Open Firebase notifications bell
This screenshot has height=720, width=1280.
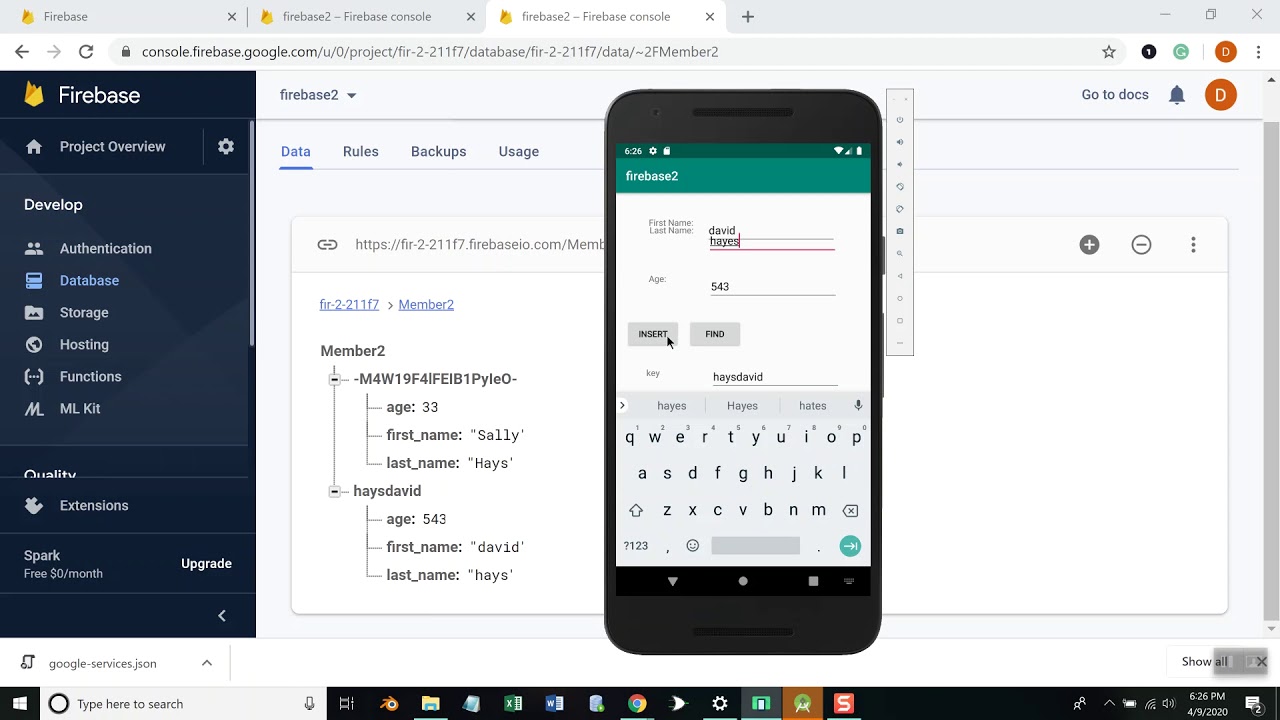point(1177,95)
